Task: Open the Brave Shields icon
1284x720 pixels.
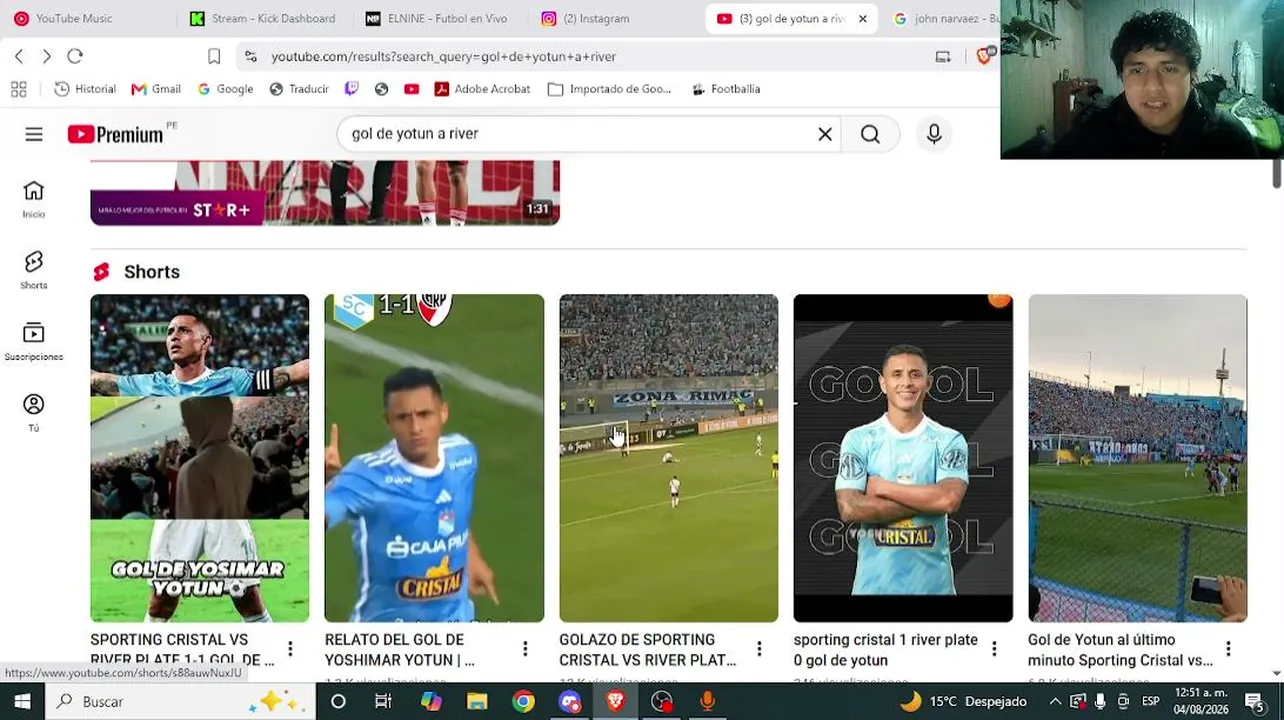Action: tap(985, 56)
